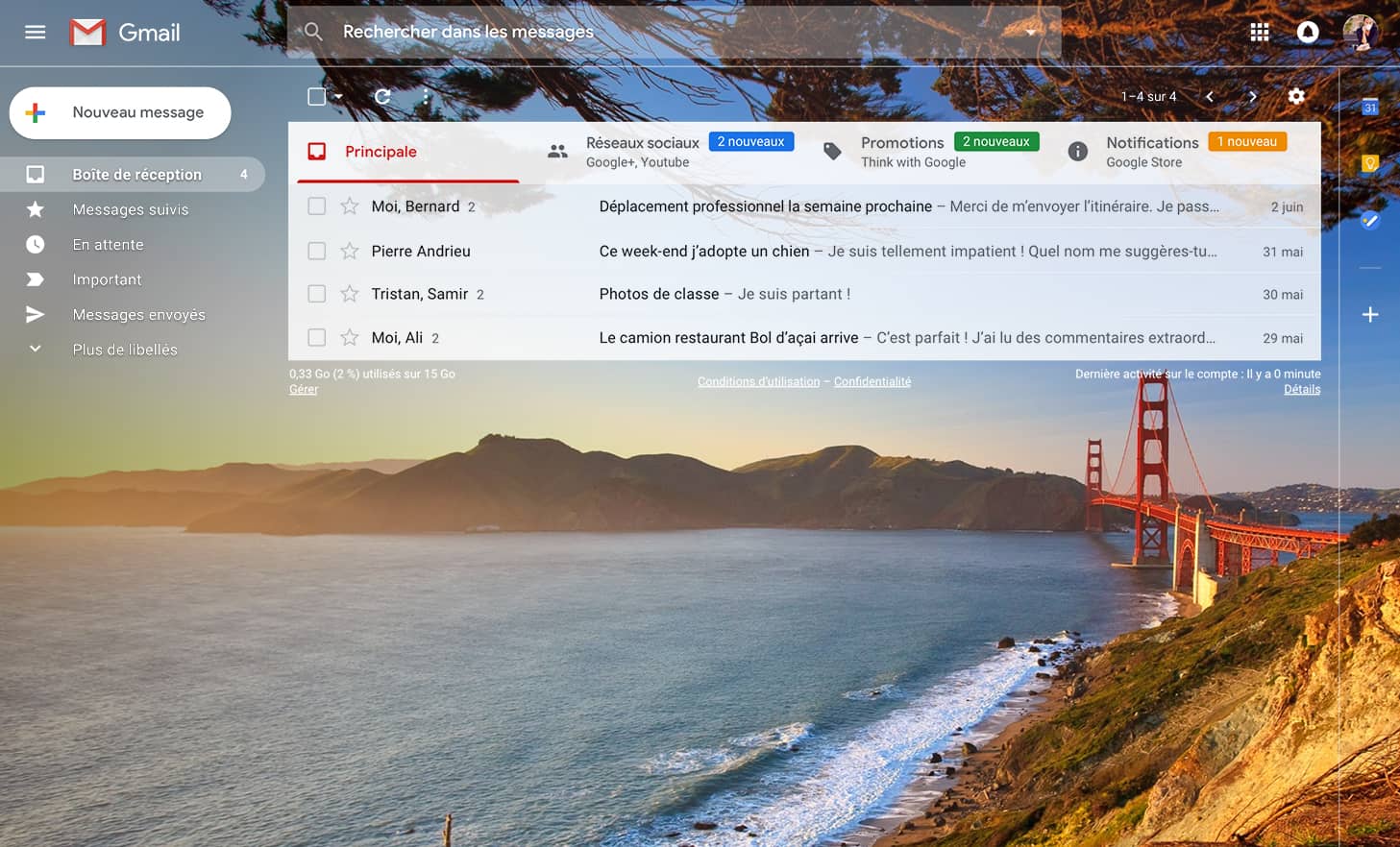1400x847 pixels.
Task: Open Google Calendar side panel
Action: (x=1370, y=107)
